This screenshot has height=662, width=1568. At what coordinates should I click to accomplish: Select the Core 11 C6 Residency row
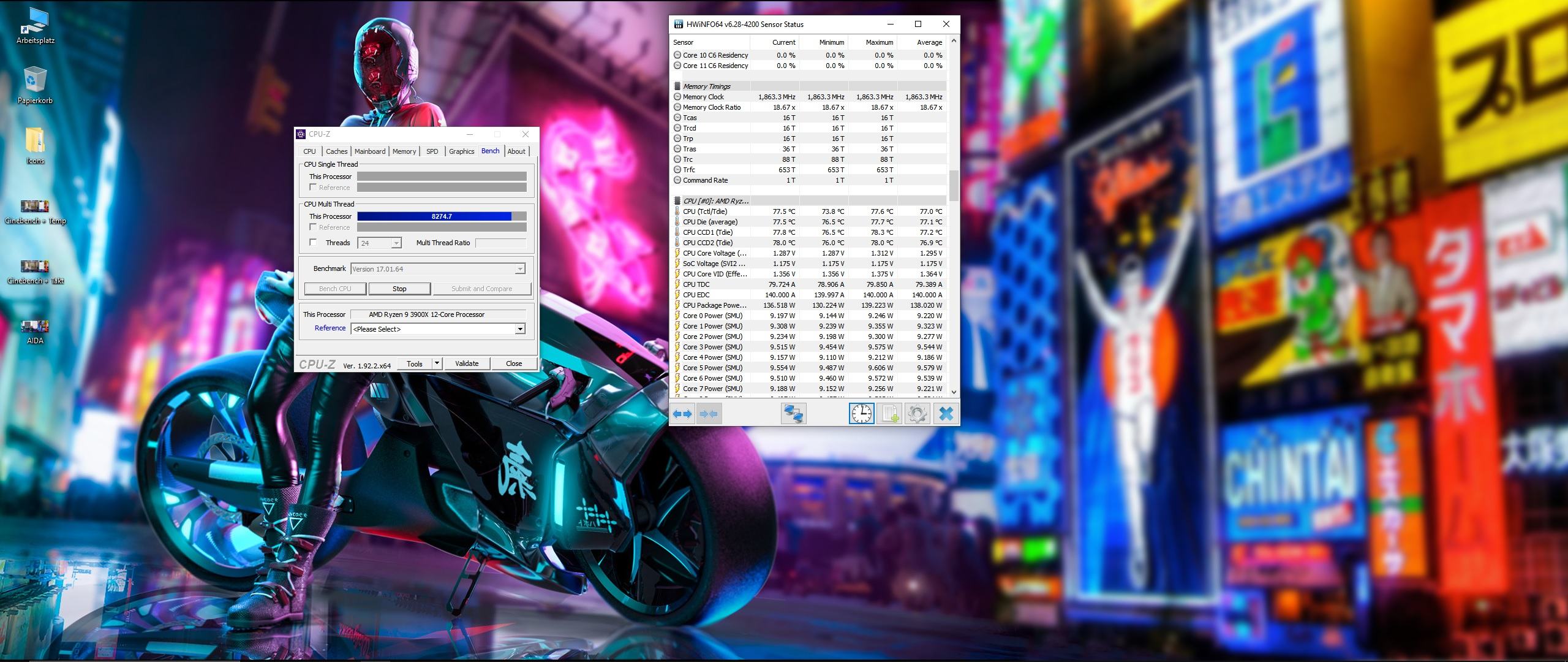[x=809, y=66]
